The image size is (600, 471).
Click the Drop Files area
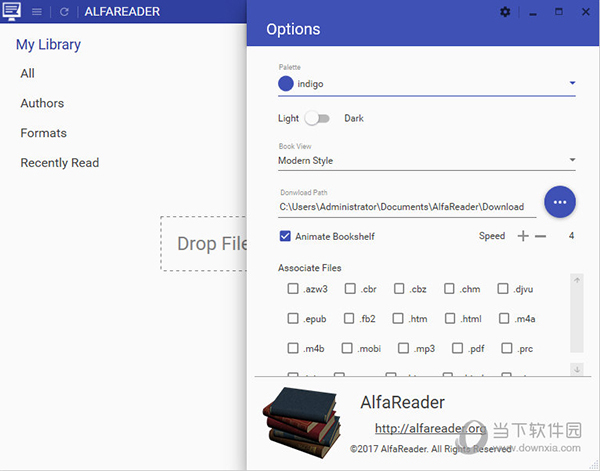204,244
